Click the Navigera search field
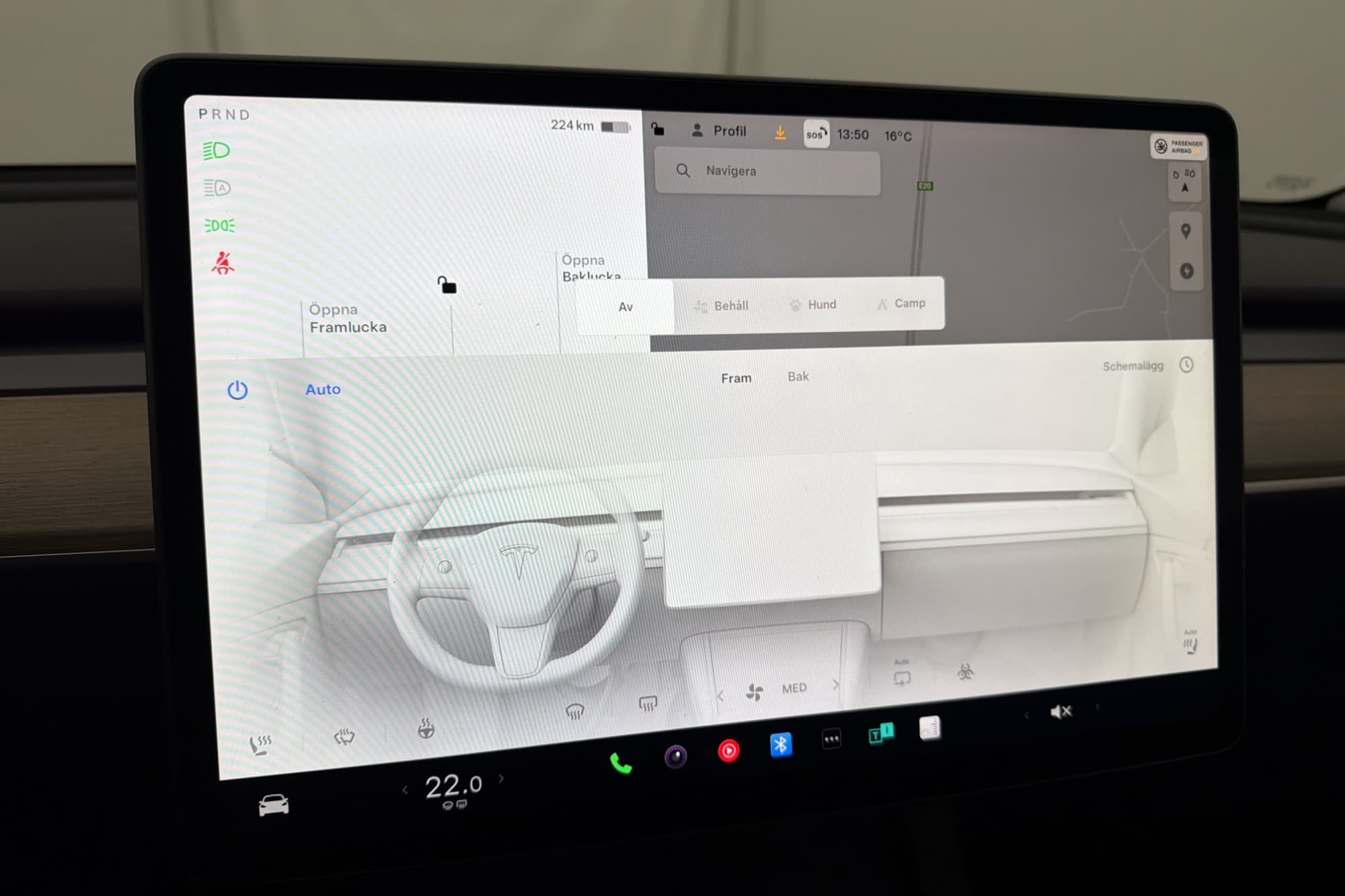The image size is (1345, 896). [x=767, y=171]
